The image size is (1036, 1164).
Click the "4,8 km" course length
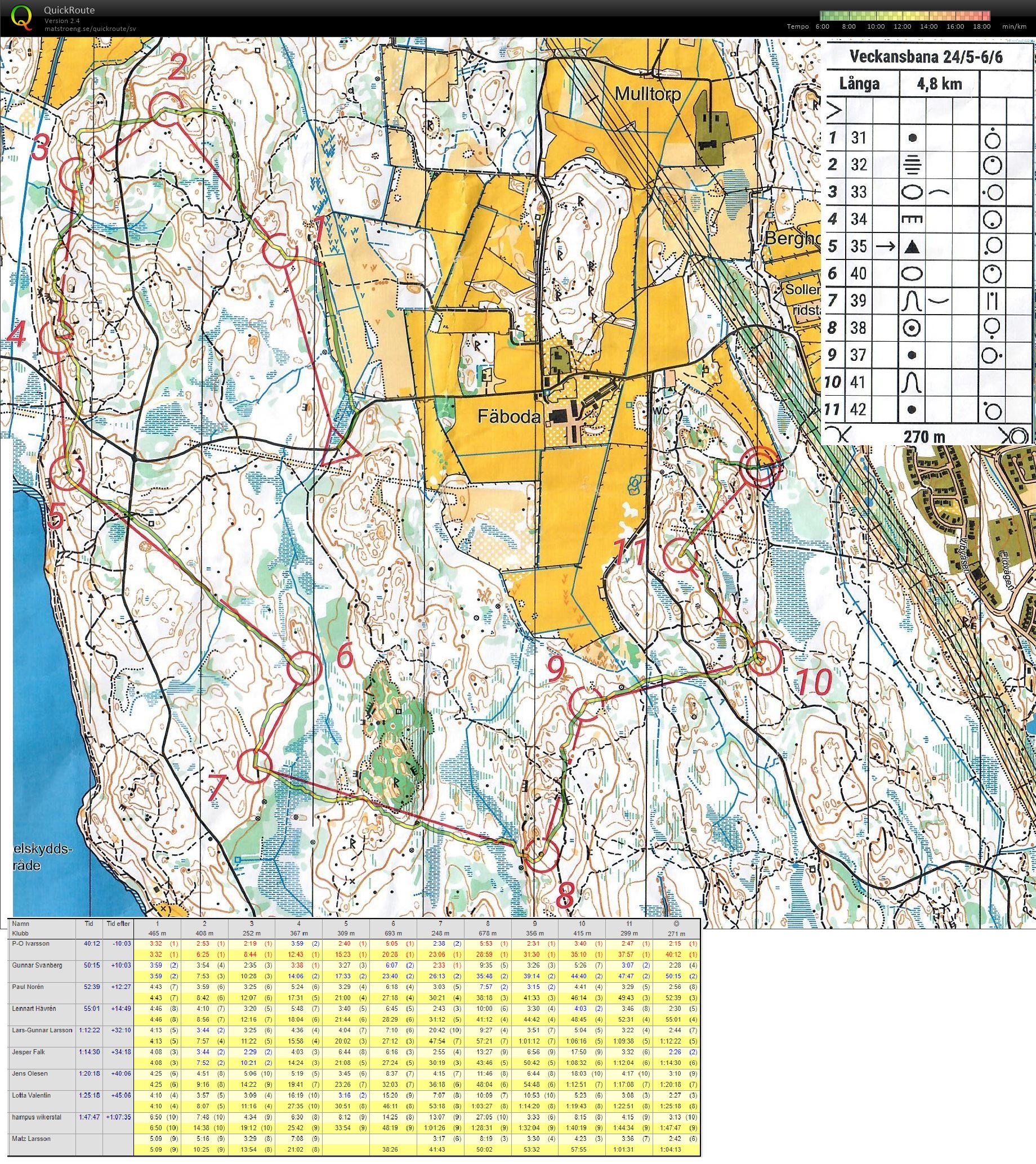tap(939, 84)
